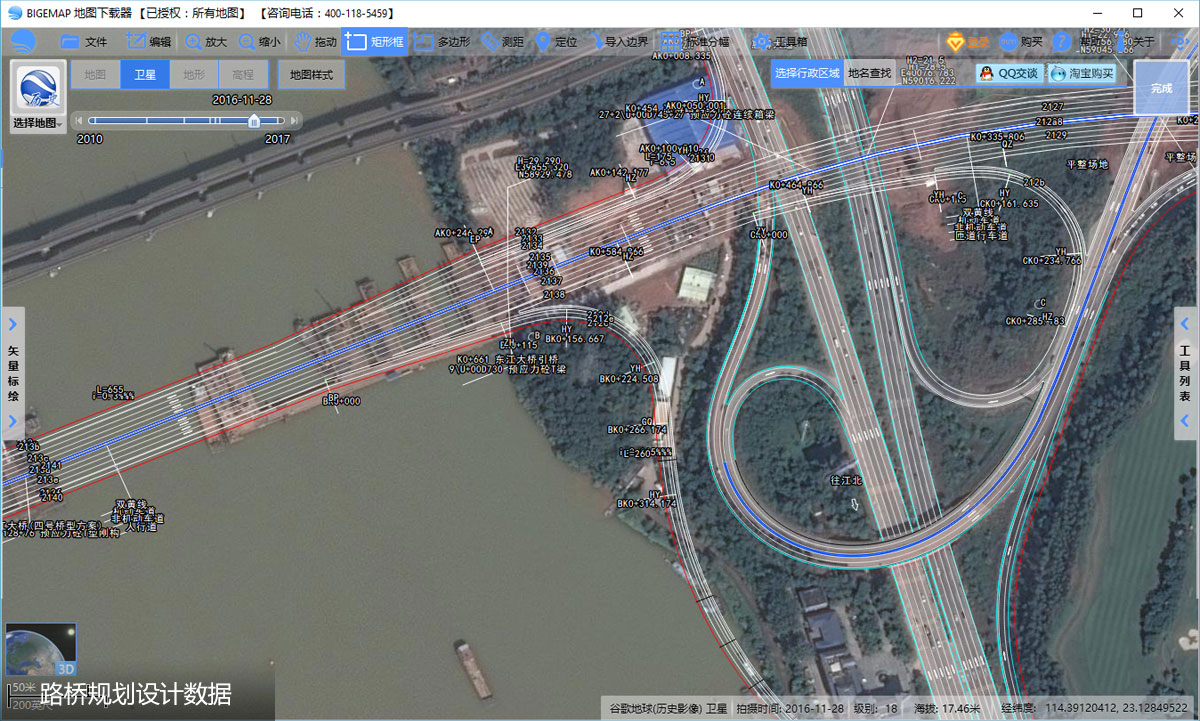Click the 缩小 zoom-out tool
The width and height of the screenshot is (1200, 721).
(x=259, y=42)
